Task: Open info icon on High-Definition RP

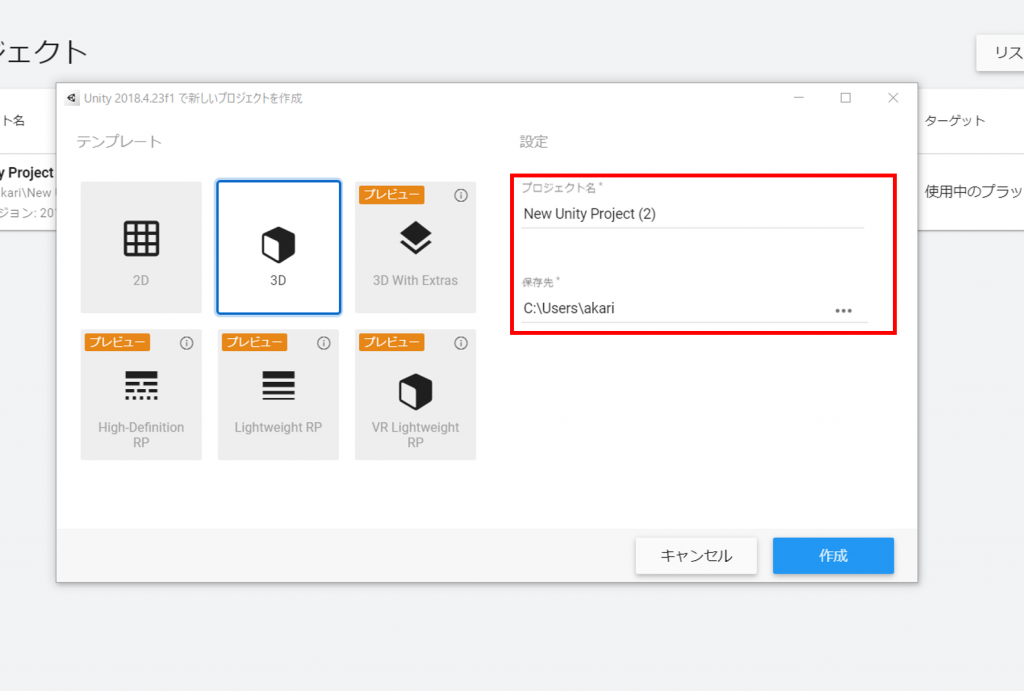Action: point(187,343)
